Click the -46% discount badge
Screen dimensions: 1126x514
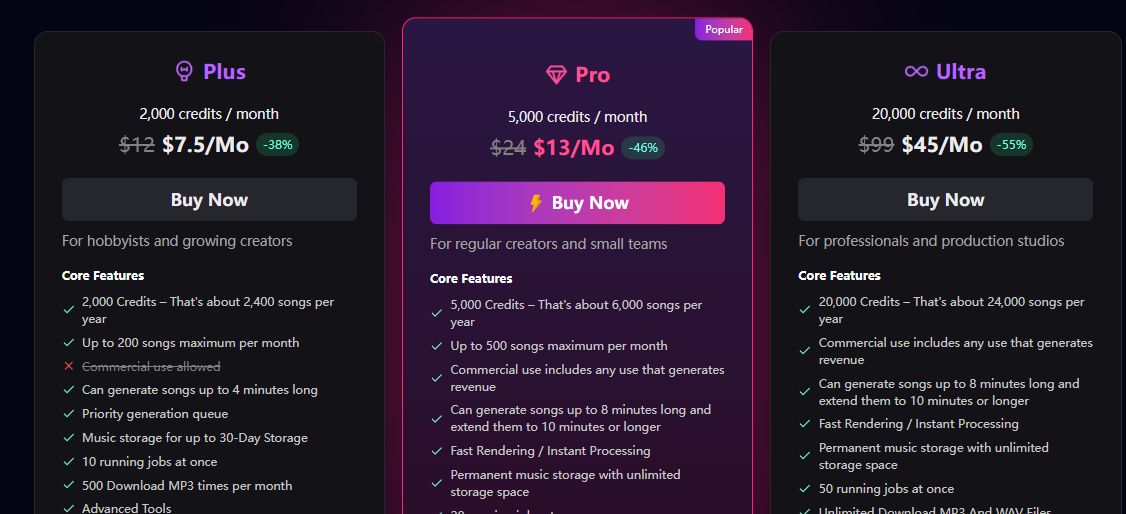click(643, 148)
